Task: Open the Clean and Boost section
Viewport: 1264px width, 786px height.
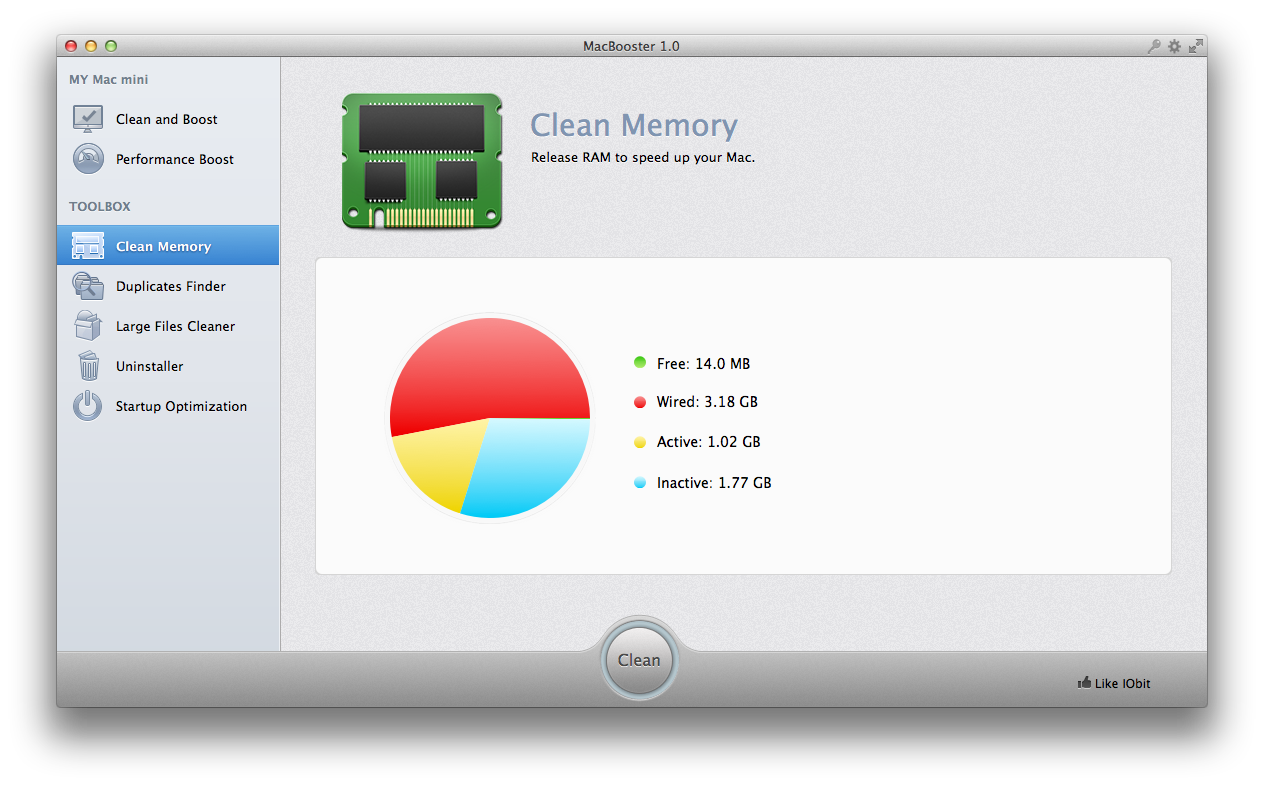Action: coord(168,119)
